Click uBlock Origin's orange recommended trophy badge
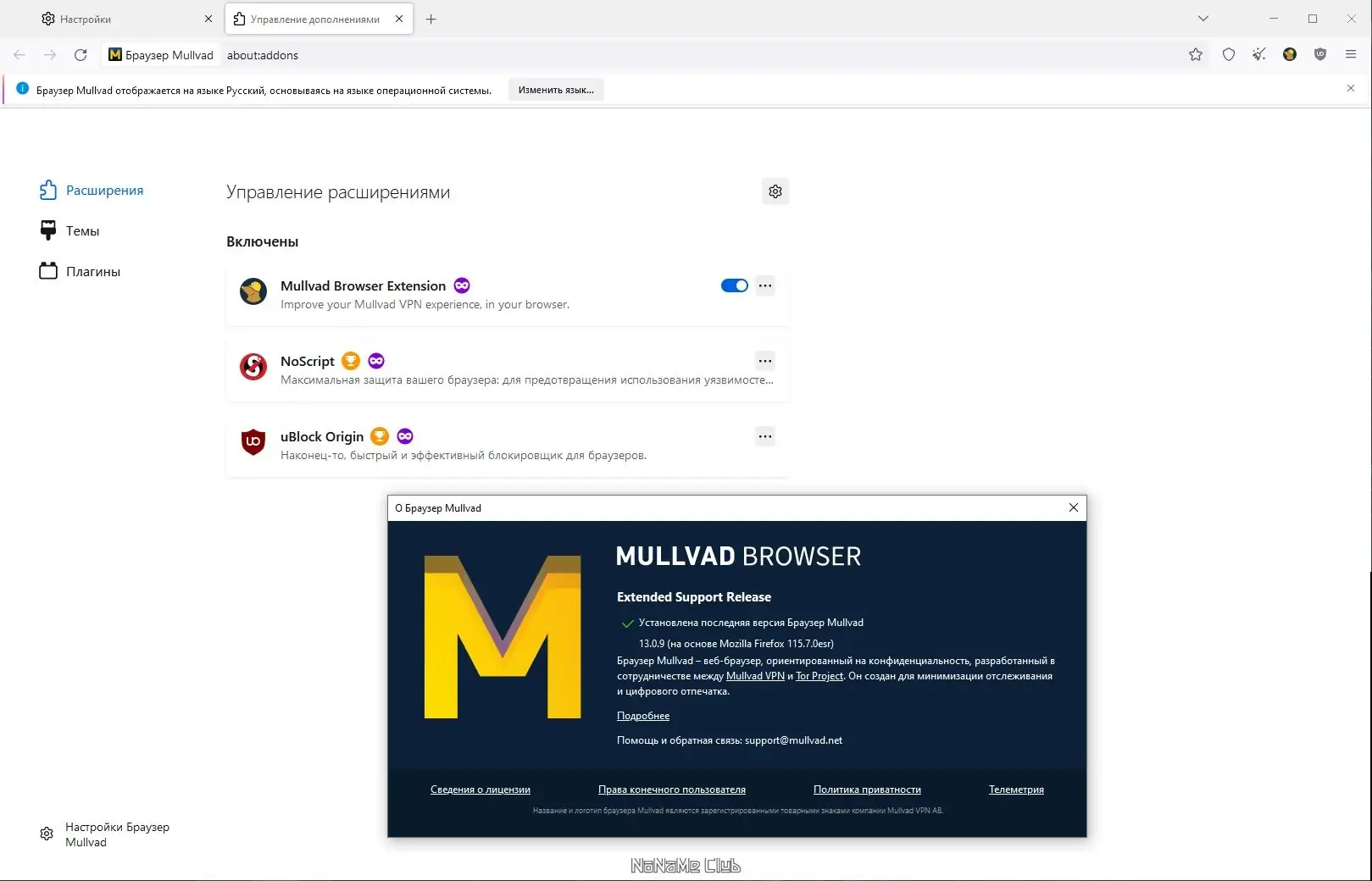1372x881 pixels. pyautogui.click(x=380, y=436)
